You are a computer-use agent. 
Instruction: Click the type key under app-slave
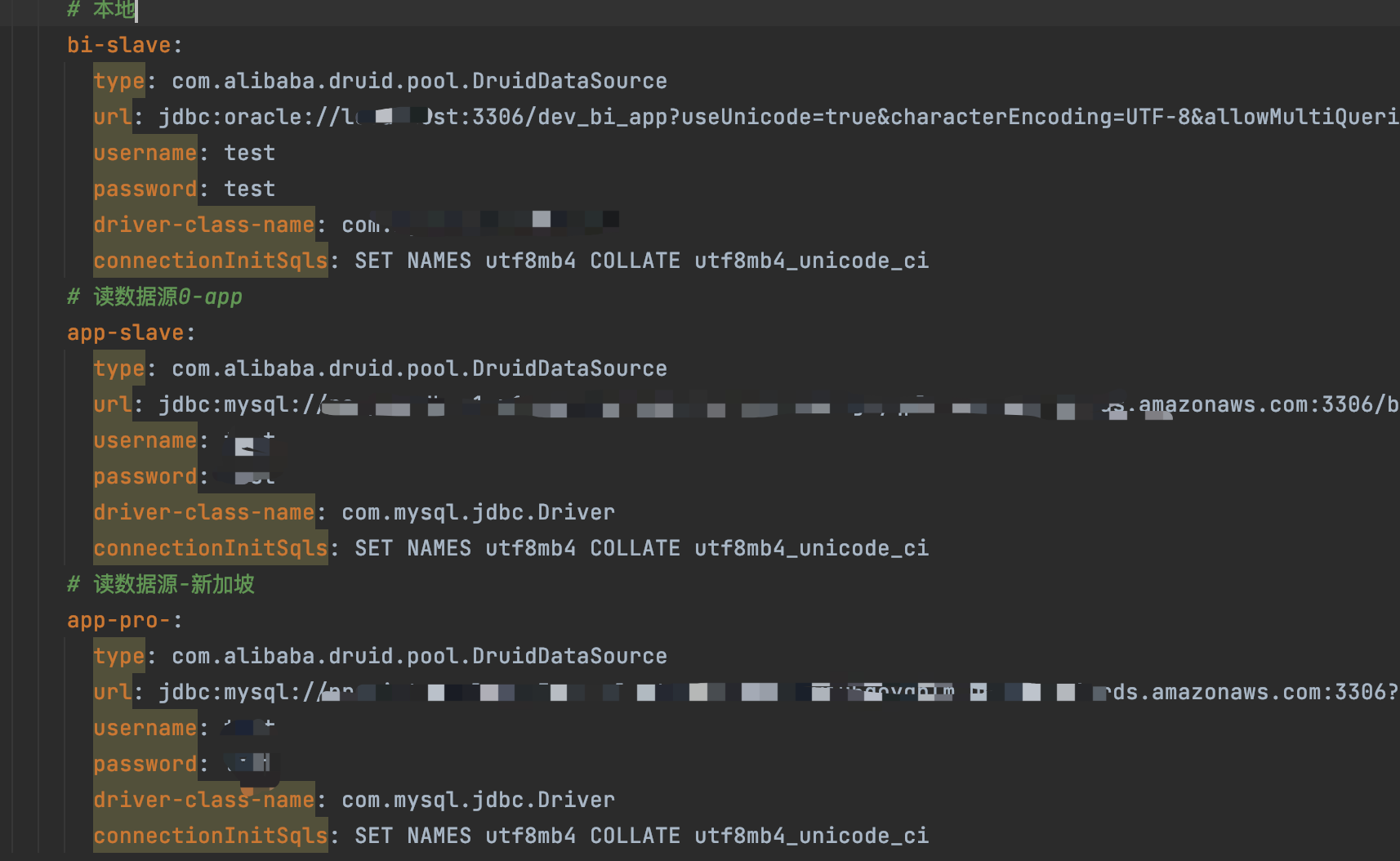[119, 368]
